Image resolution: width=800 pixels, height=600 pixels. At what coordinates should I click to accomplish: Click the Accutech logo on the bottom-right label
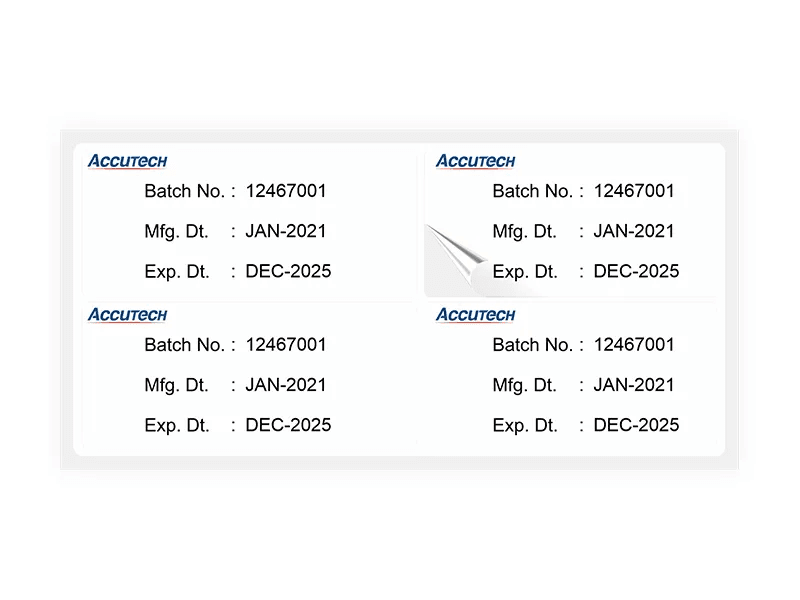click(x=476, y=315)
